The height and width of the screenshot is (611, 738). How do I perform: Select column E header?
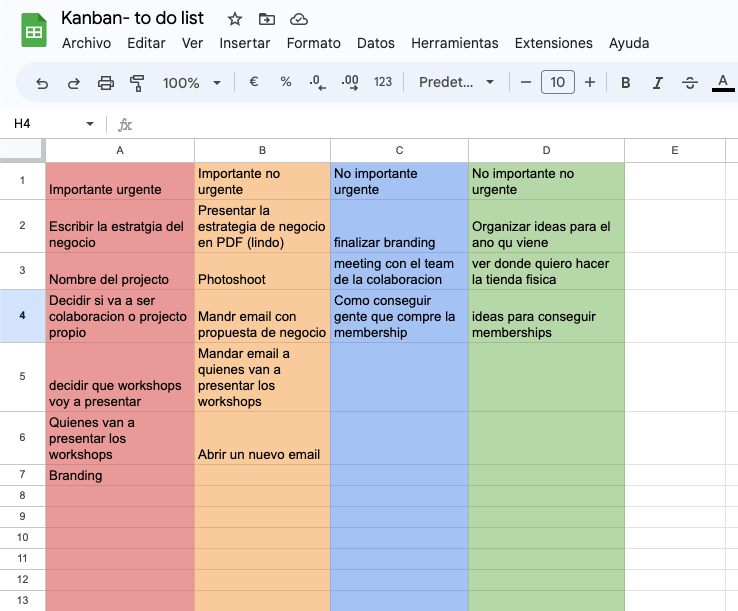pos(675,150)
